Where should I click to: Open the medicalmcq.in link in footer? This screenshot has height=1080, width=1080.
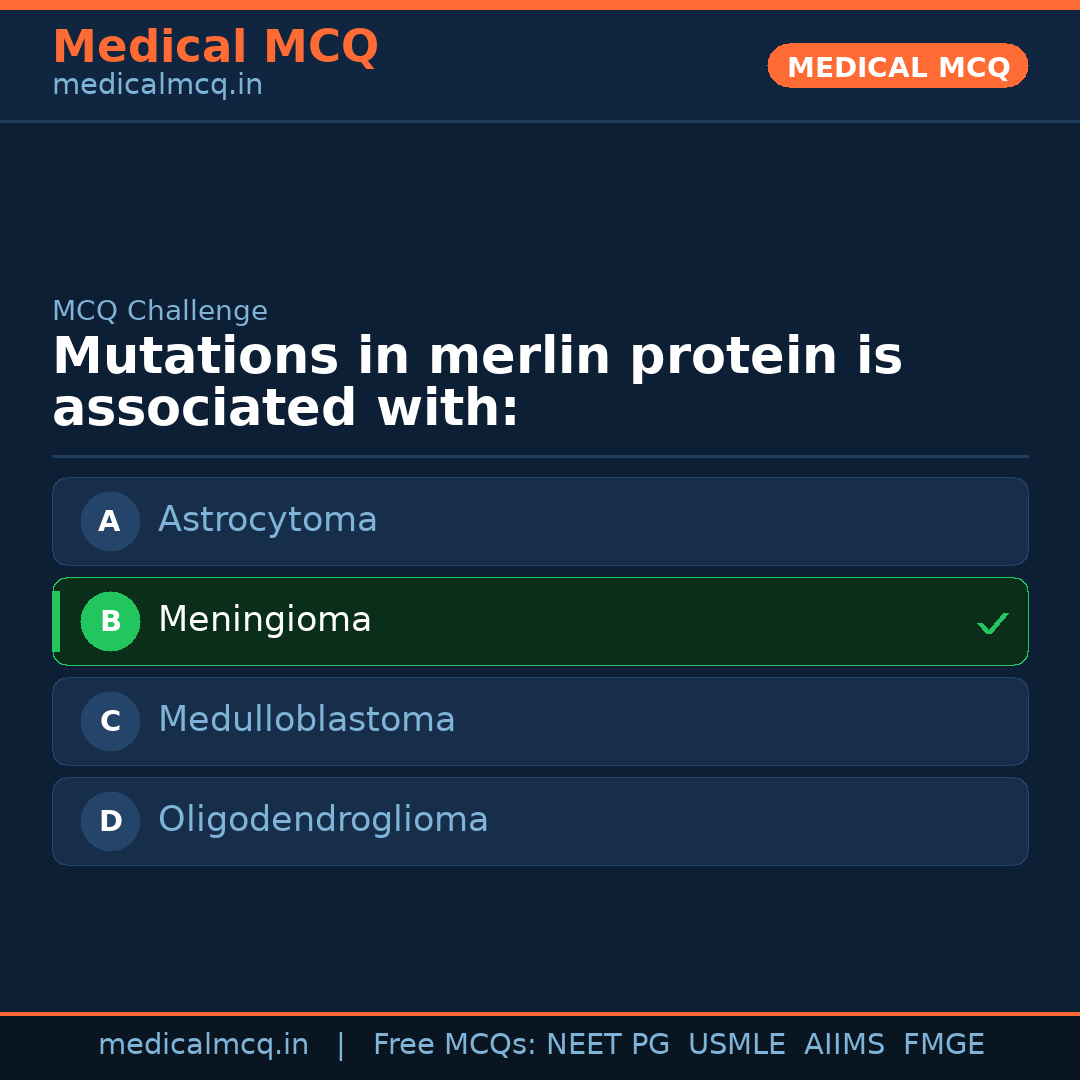pos(203,1045)
